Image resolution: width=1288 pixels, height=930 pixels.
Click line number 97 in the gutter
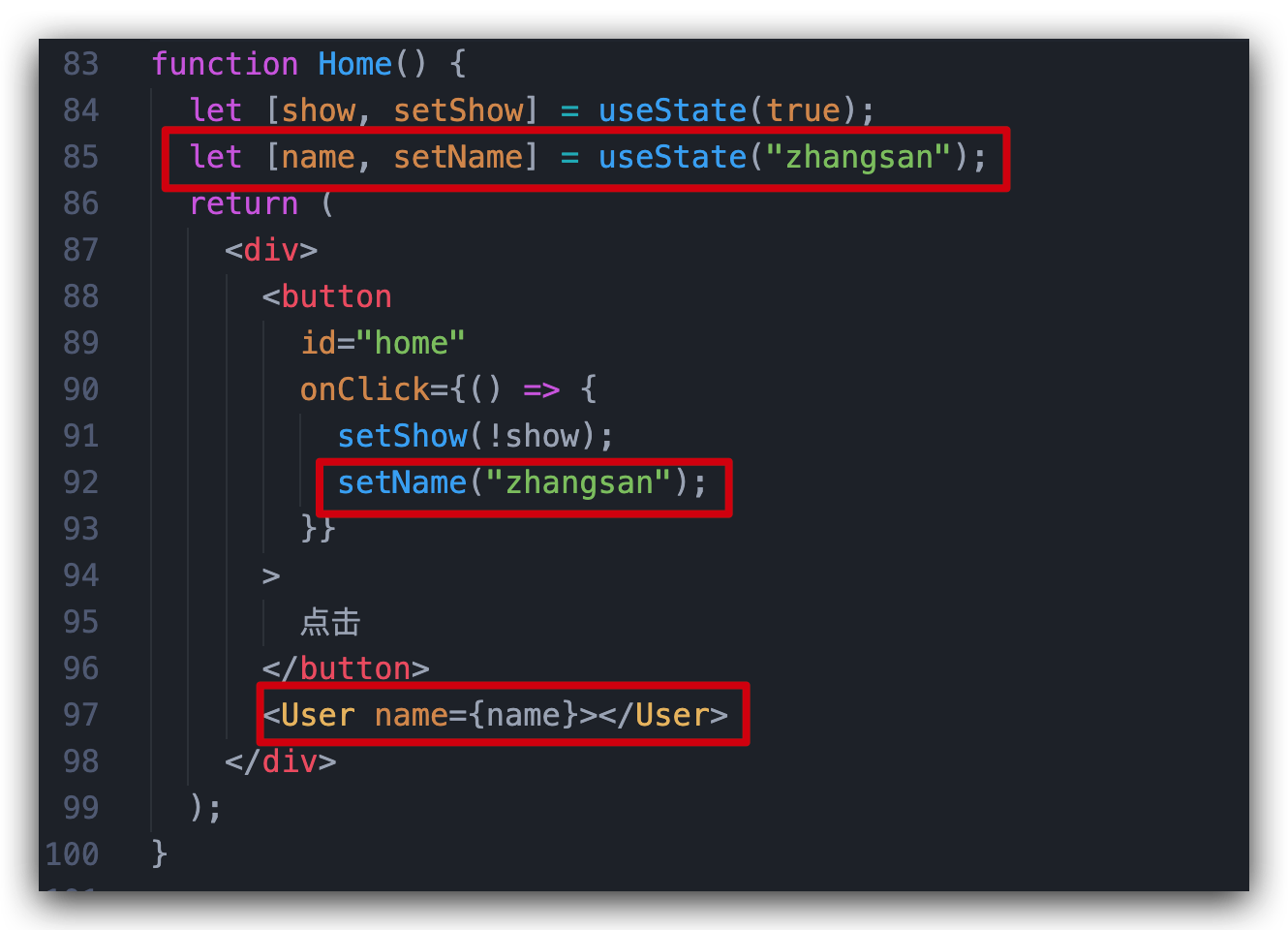[x=81, y=715]
